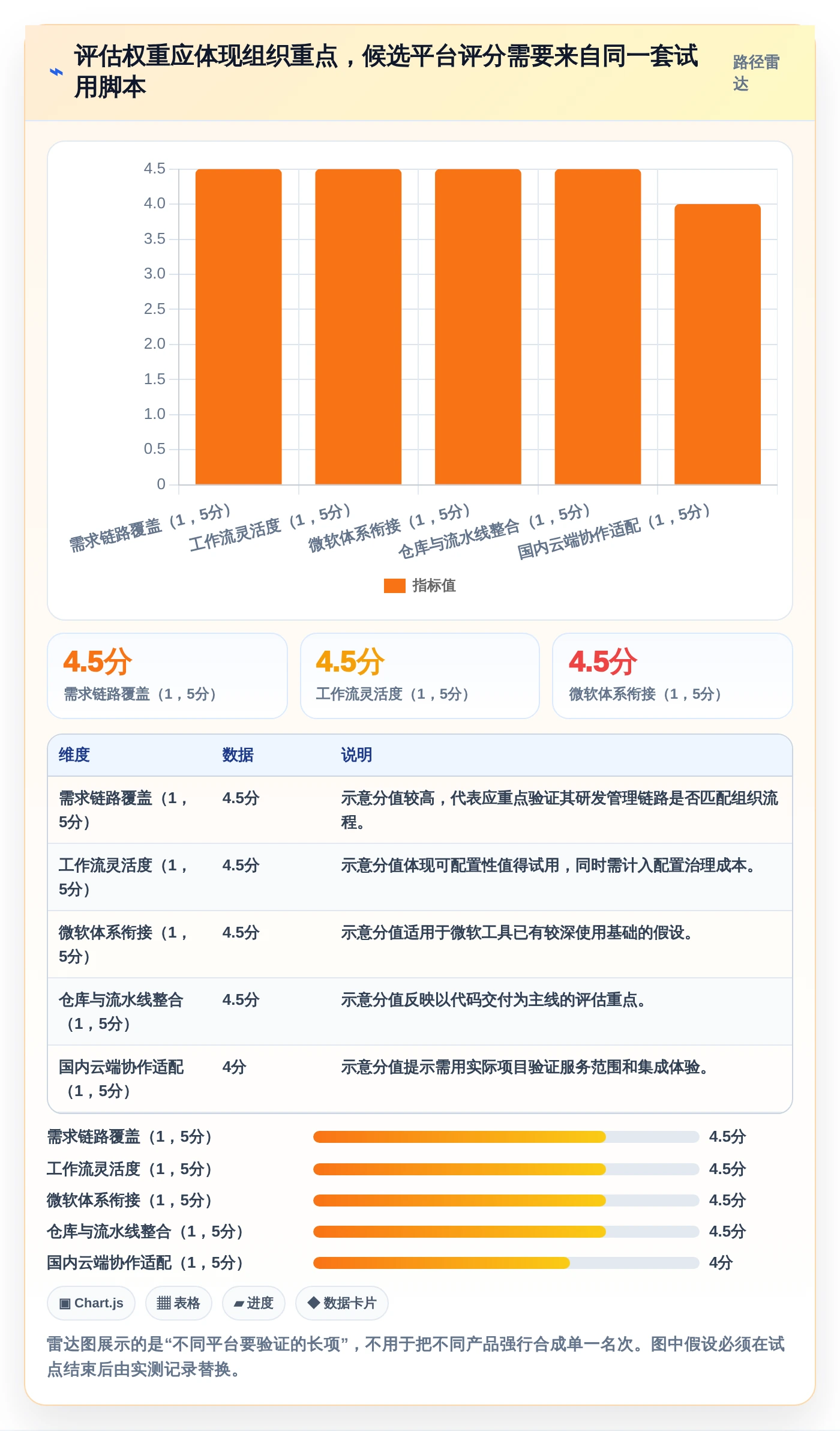The height and width of the screenshot is (1431, 840).
Task: Click the footer note starting with 雷达图展示的是
Action: [416, 1357]
